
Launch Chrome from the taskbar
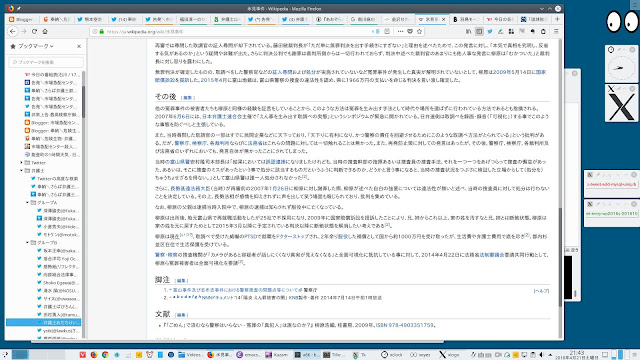point(105,355)
